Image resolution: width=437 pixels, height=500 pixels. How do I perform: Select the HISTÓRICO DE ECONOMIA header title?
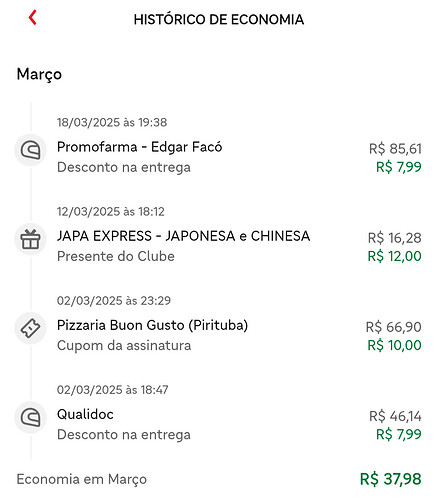click(219, 19)
